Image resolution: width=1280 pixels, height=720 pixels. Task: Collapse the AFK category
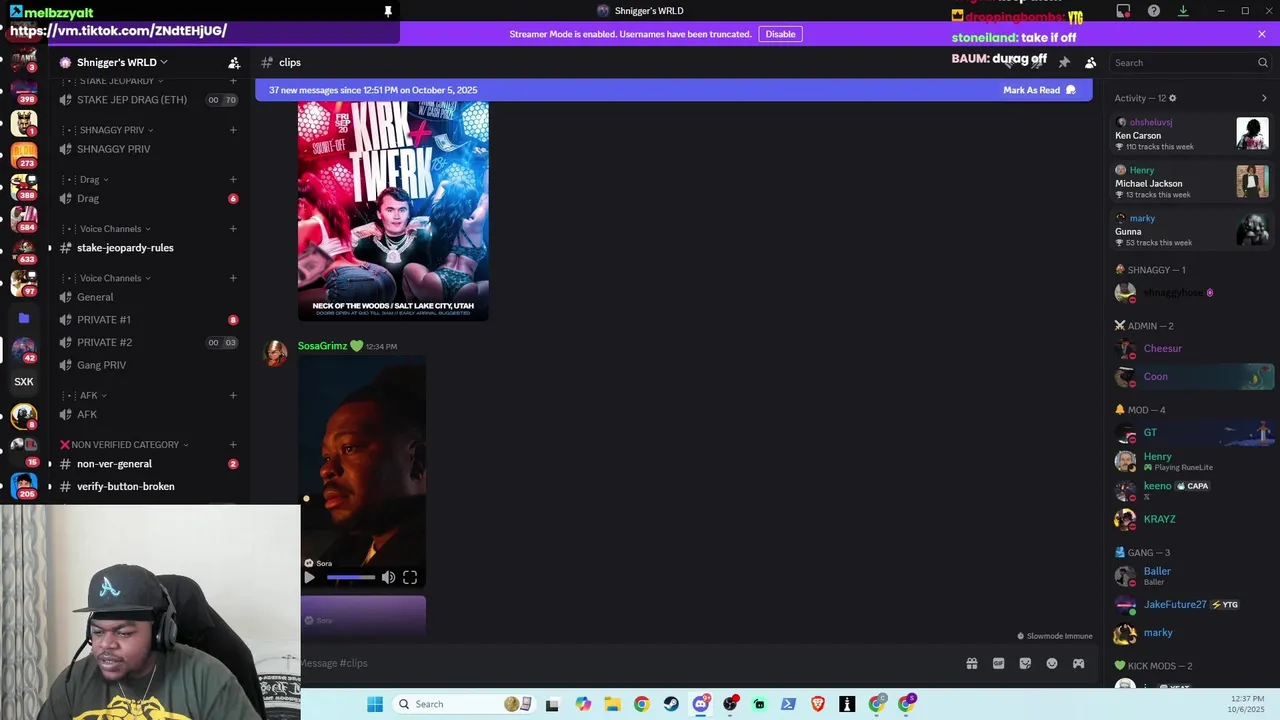click(x=94, y=395)
